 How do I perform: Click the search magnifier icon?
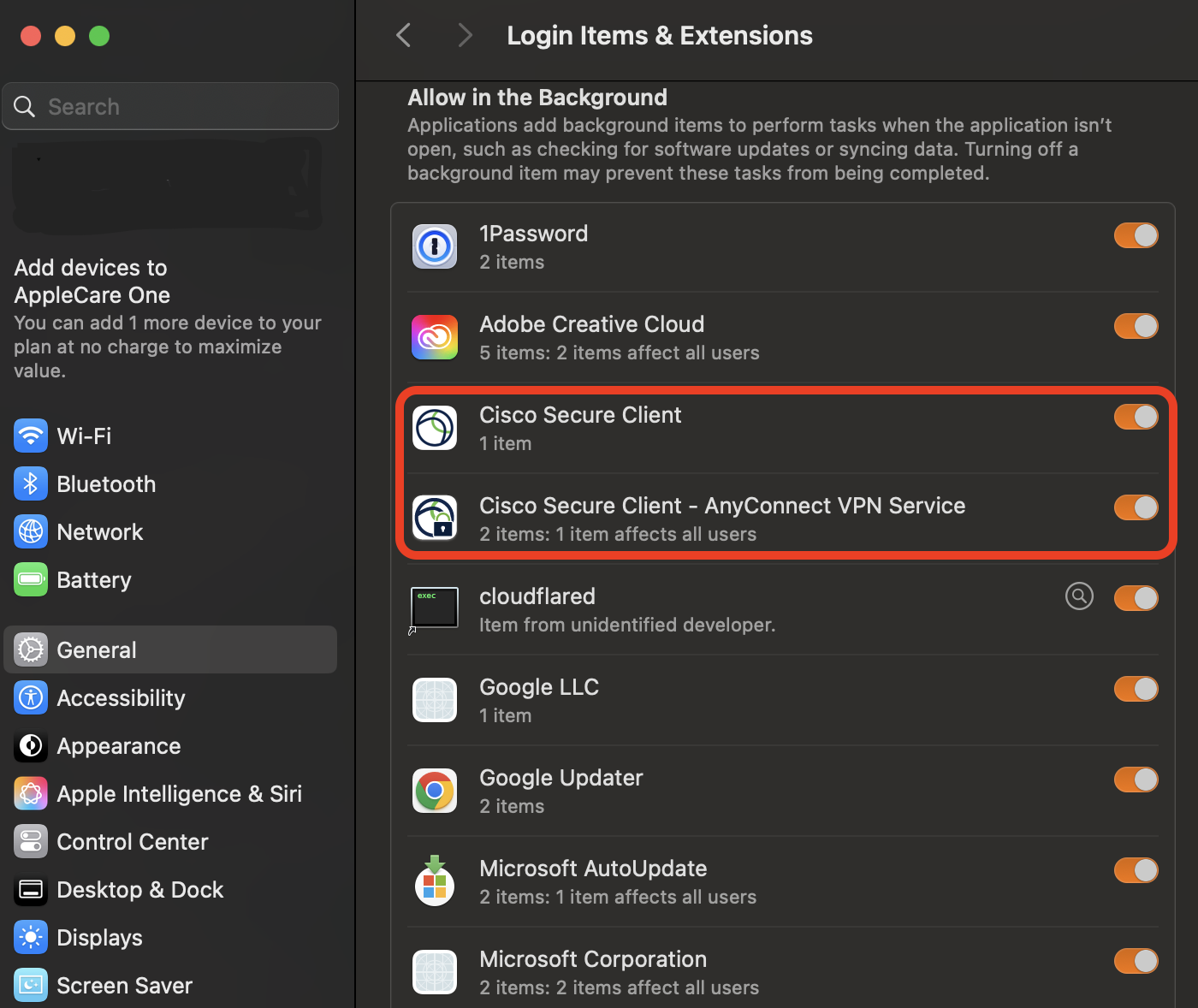click(25, 106)
